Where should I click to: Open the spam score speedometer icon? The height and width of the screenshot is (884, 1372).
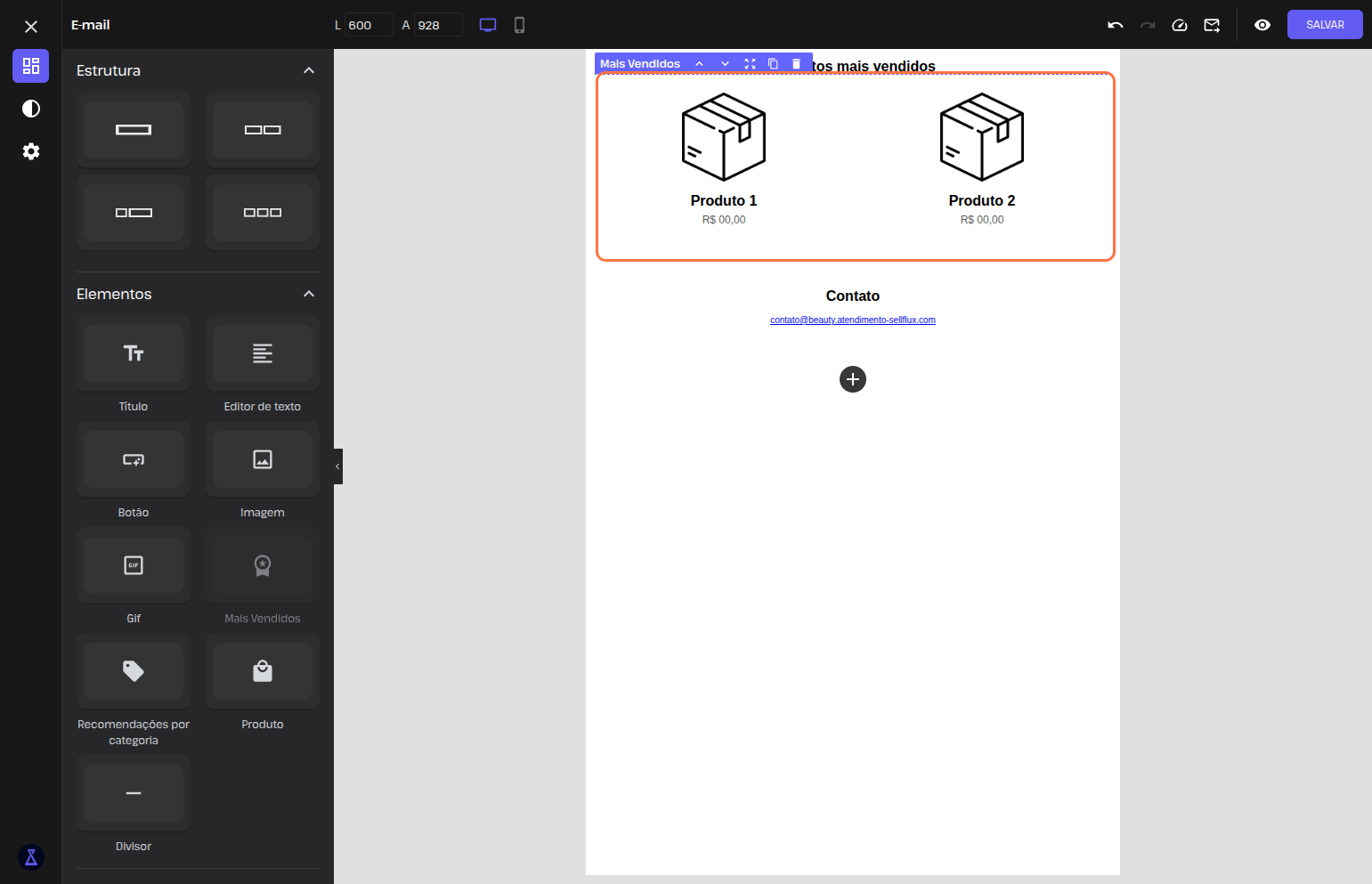tap(1180, 25)
